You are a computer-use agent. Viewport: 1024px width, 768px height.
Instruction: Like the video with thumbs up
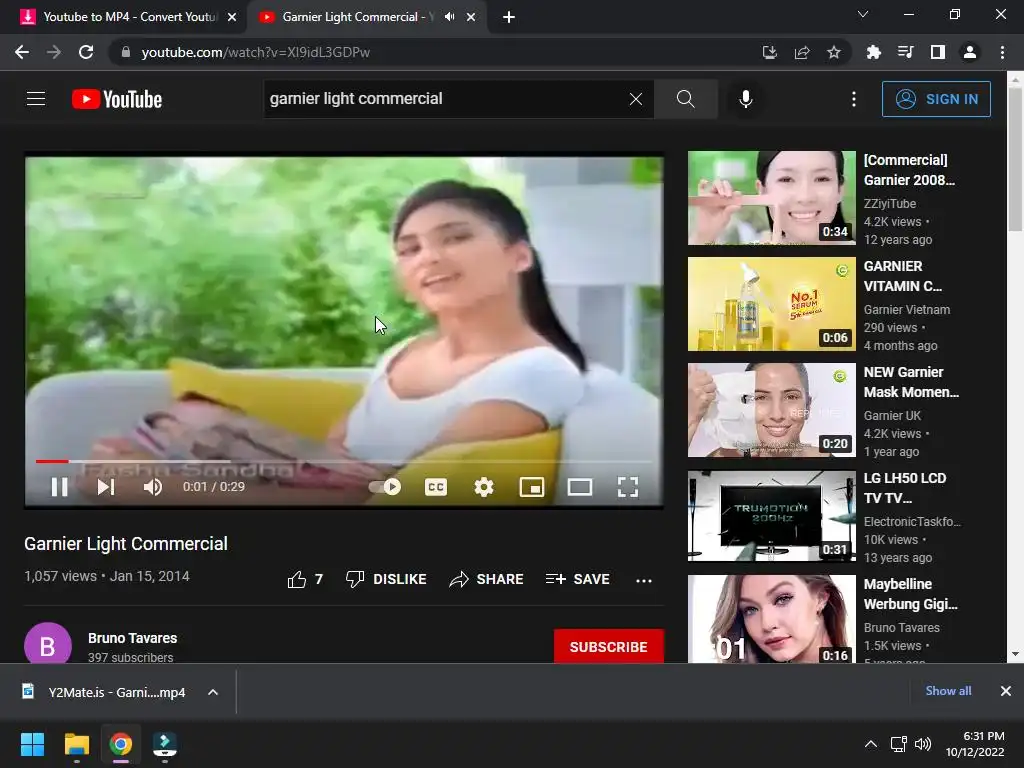(x=305, y=579)
